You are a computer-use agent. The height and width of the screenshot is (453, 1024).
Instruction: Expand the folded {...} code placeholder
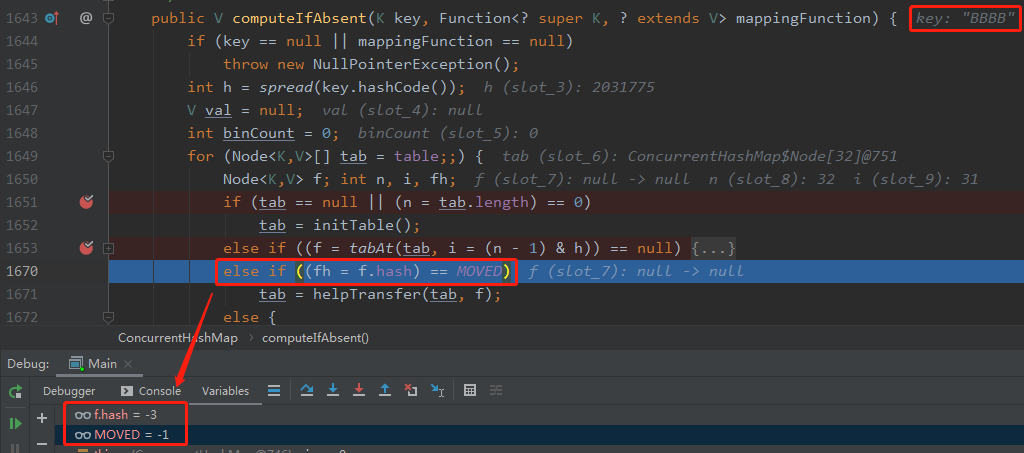(x=714, y=248)
